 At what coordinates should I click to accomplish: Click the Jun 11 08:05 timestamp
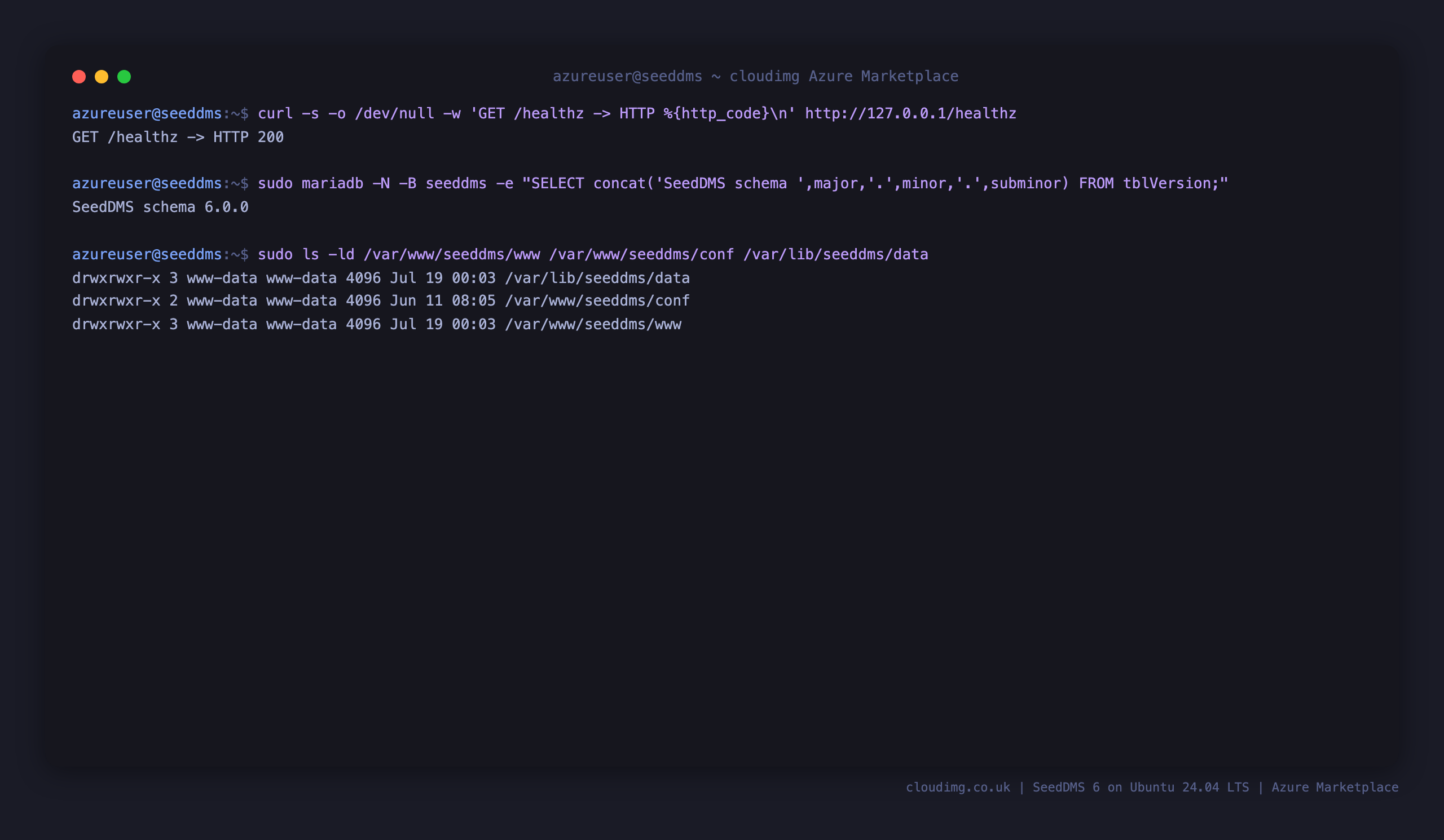(443, 300)
